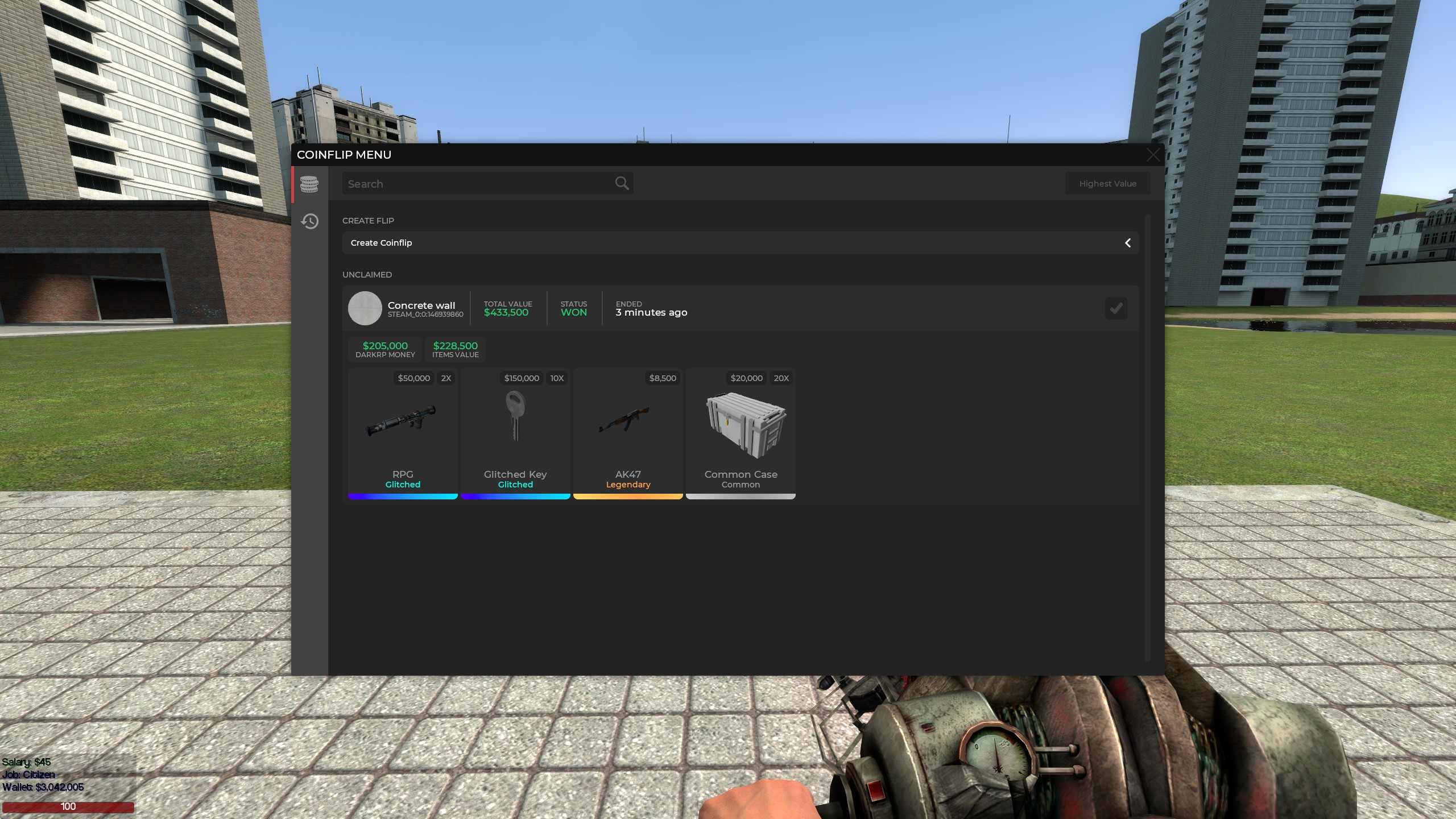The height and width of the screenshot is (819, 1456).
Task: Click the 20X badge on Common Case
Action: pyautogui.click(x=781, y=378)
